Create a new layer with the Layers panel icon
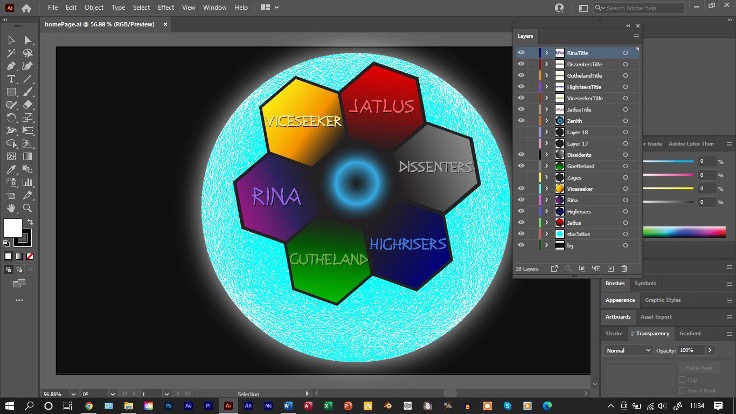 pos(611,268)
